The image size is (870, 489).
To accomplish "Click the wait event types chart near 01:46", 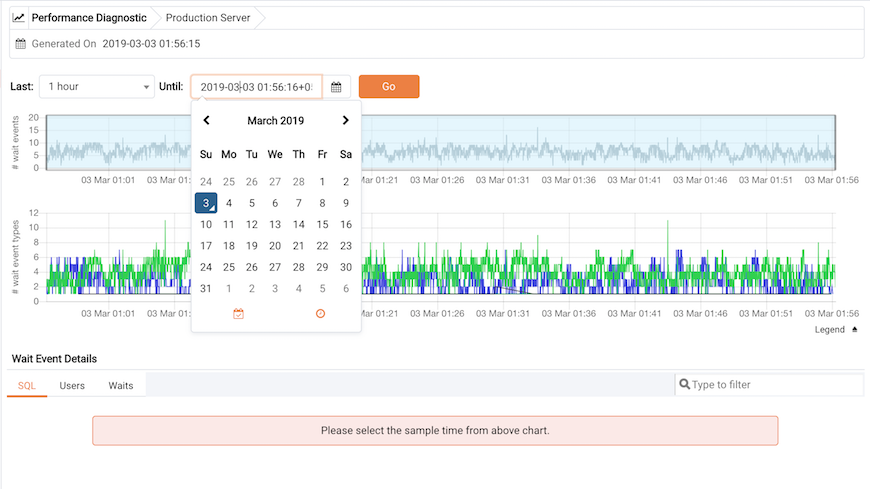I will click(x=700, y=258).
